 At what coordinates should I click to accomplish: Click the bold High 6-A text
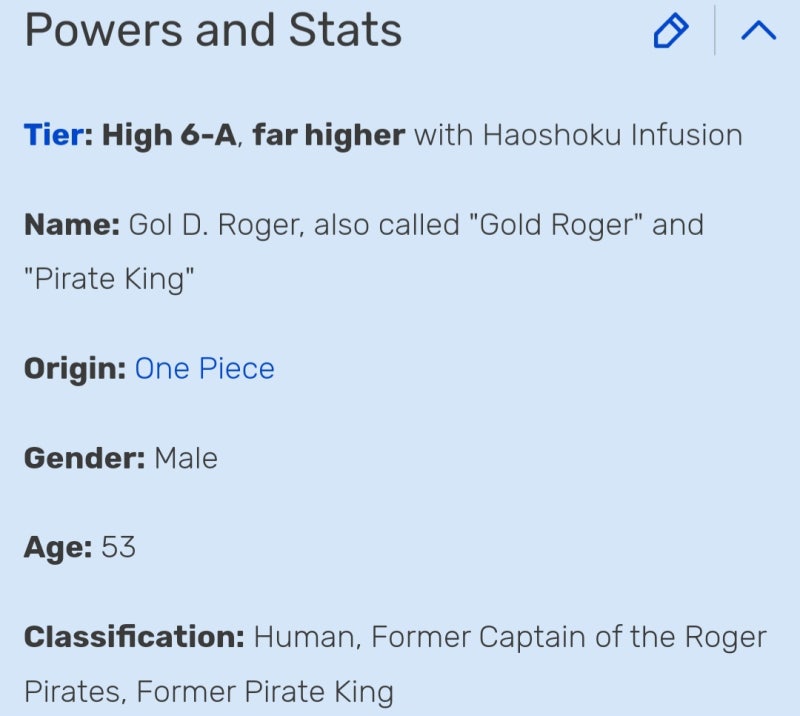tap(167, 134)
